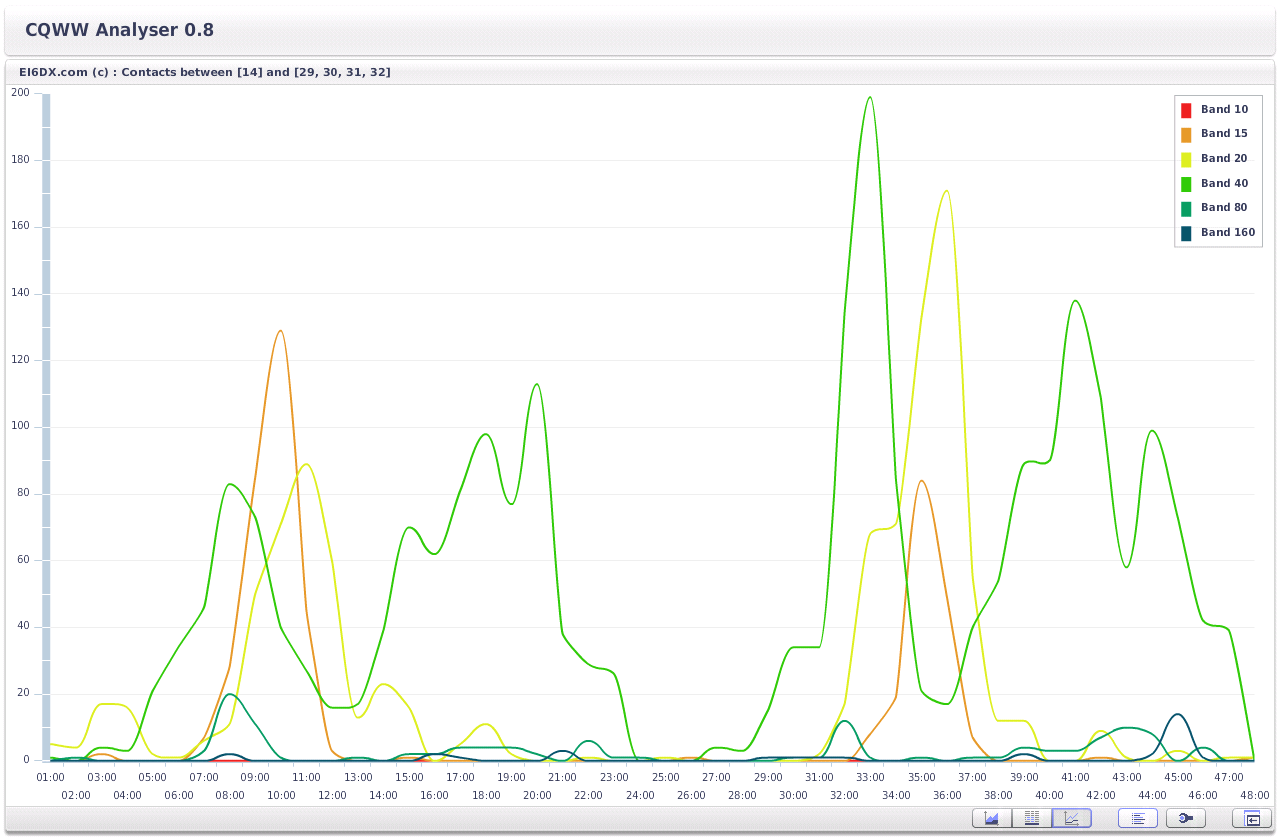Click the Band 15 peak near 10:00
The image size is (1280, 839).
(x=280, y=331)
